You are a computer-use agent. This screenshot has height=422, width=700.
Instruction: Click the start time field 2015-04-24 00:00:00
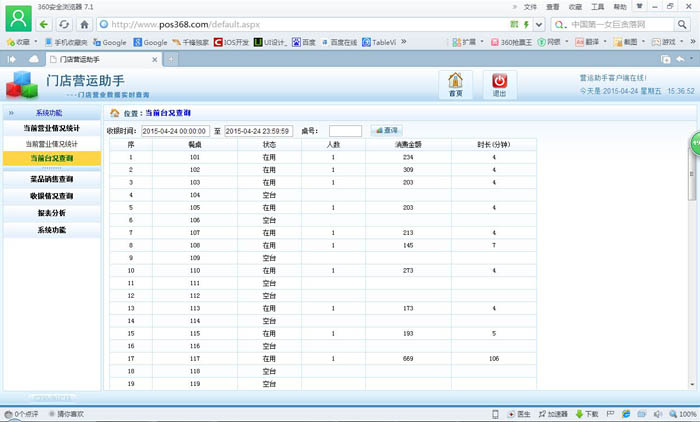tap(174, 131)
